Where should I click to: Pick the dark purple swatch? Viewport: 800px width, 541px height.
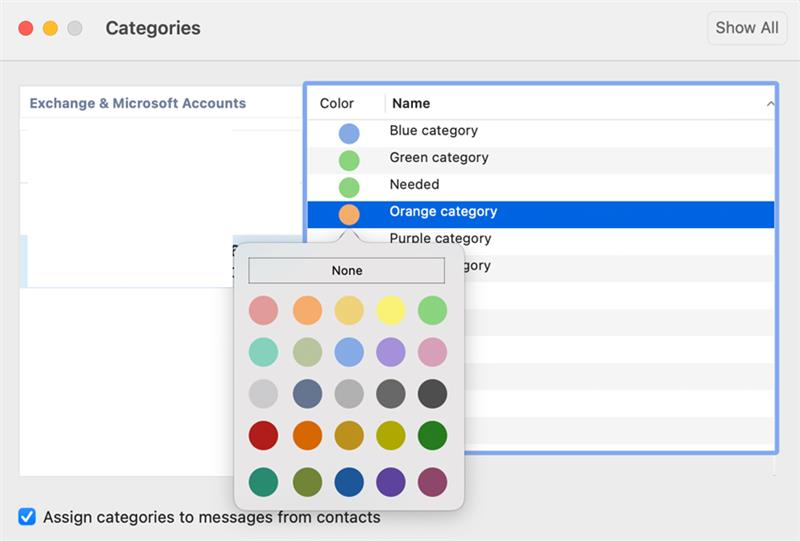tap(391, 482)
